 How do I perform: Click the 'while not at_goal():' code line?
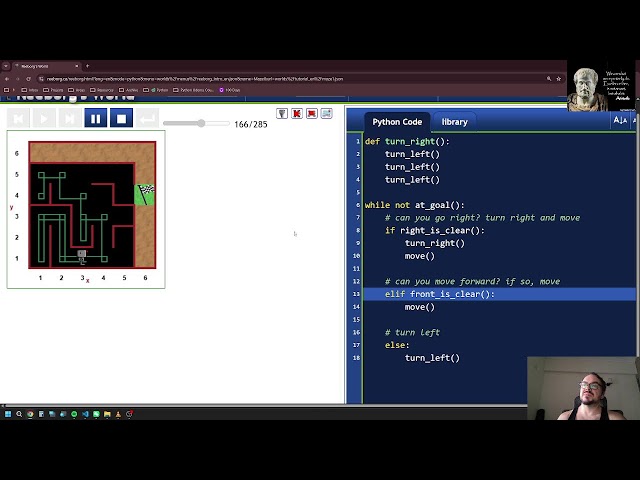414,205
